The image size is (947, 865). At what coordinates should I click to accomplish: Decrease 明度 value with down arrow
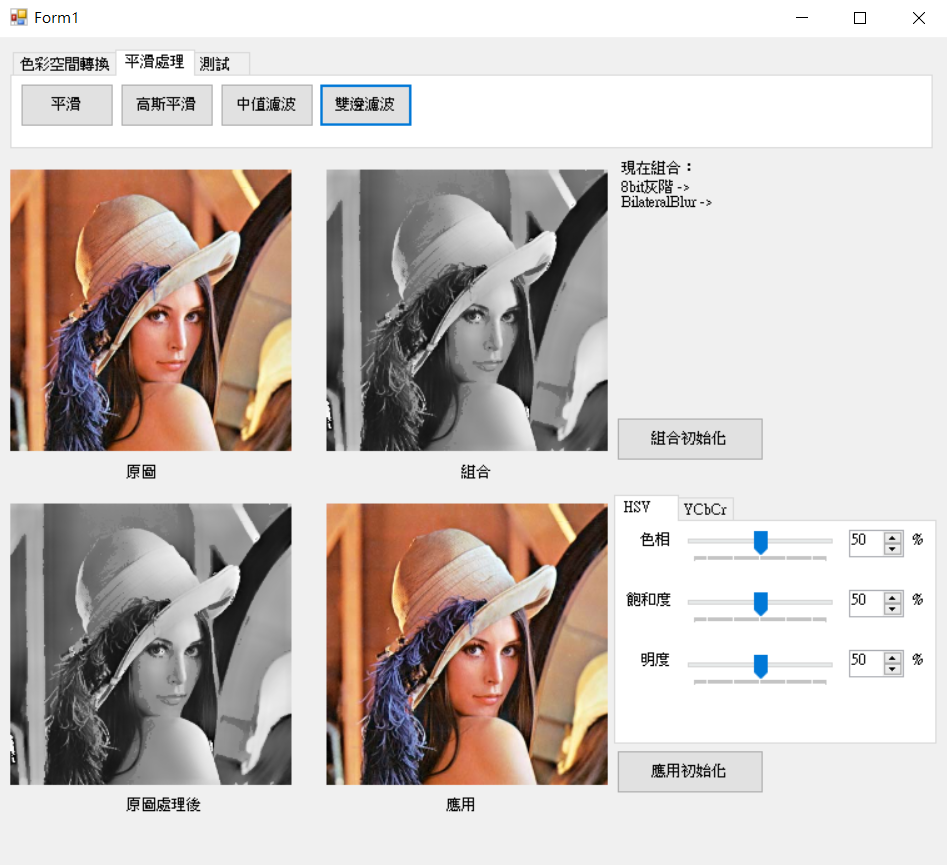coord(893,669)
